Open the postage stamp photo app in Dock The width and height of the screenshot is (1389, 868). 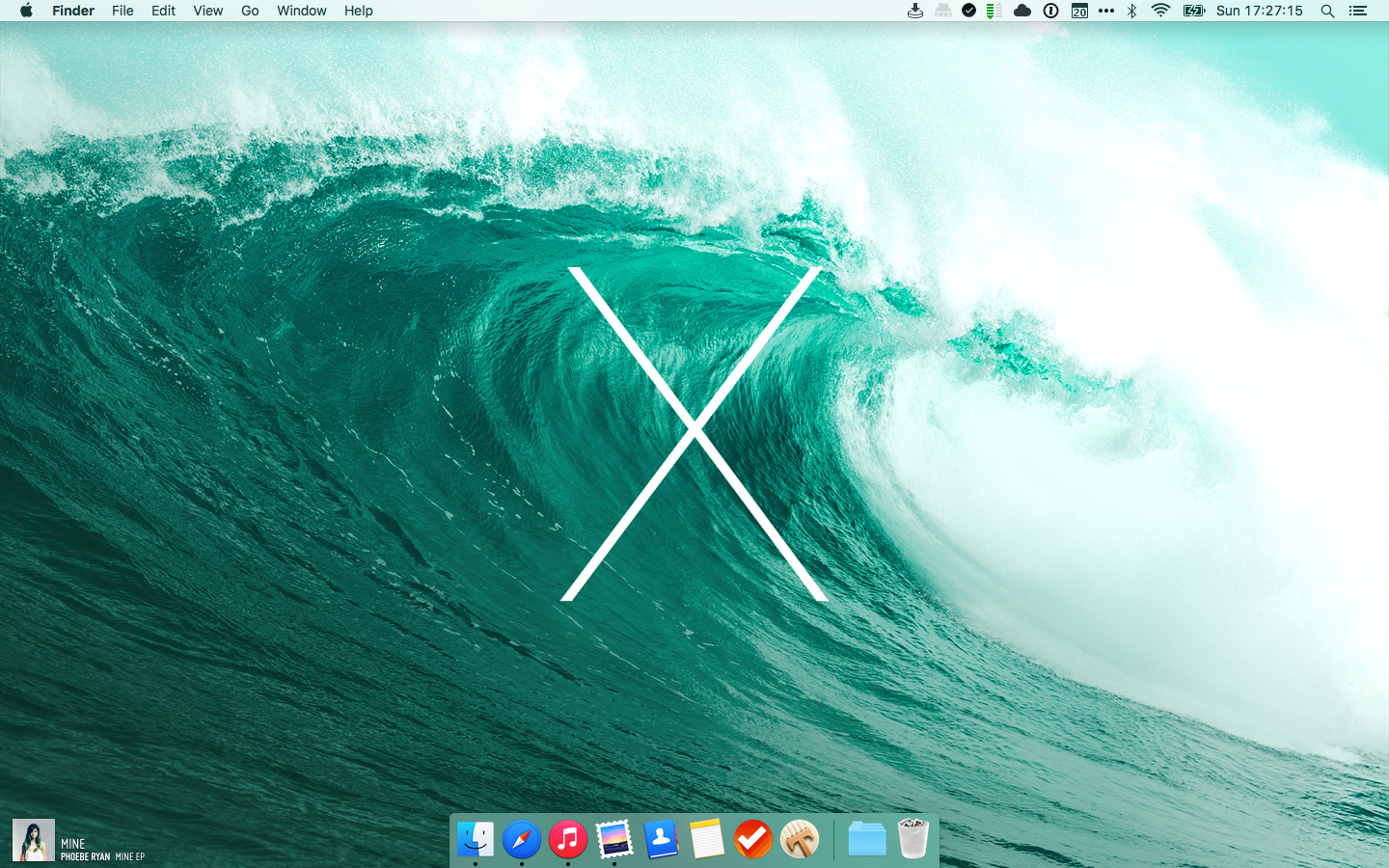pos(614,839)
